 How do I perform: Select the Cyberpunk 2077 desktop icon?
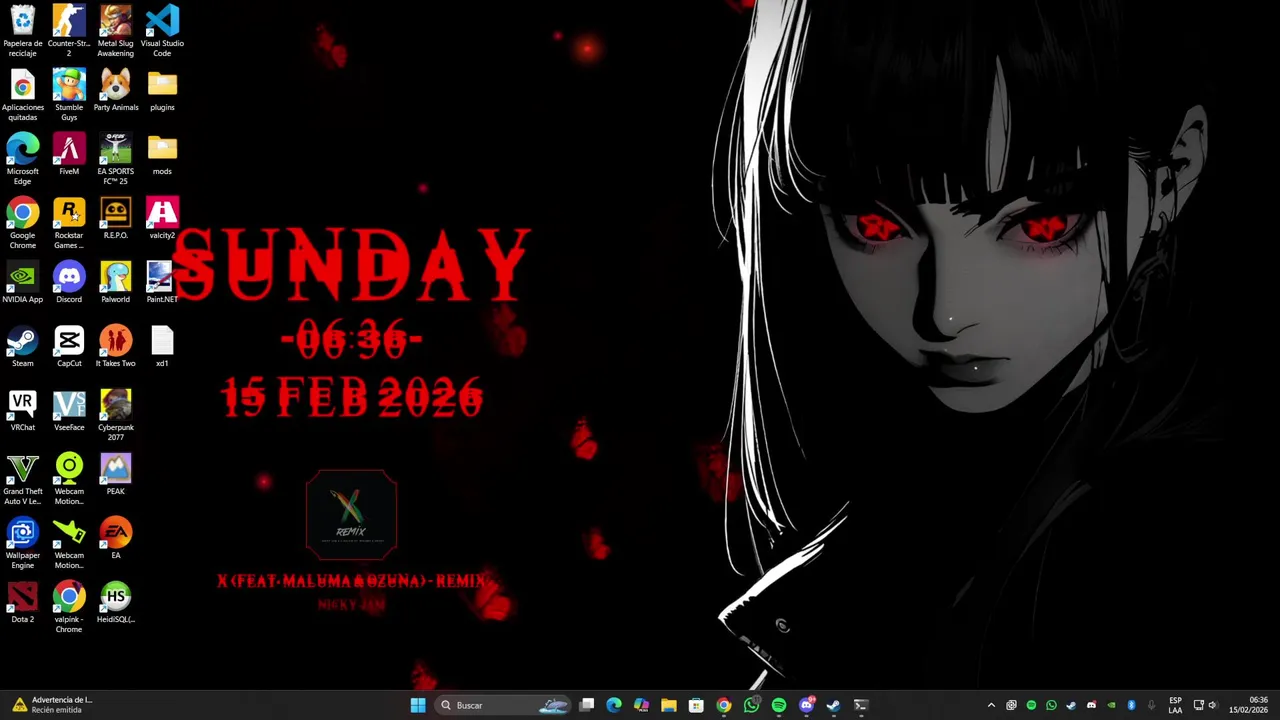tap(115, 414)
